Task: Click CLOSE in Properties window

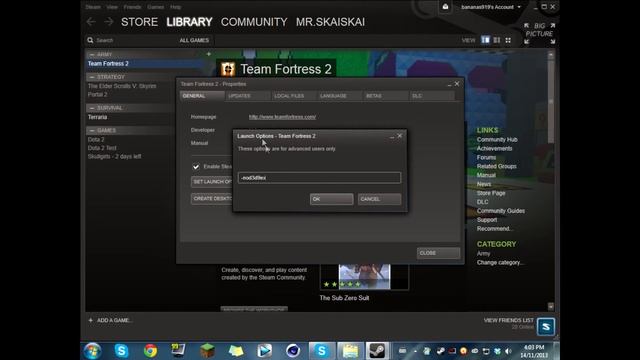Action: pos(438,253)
